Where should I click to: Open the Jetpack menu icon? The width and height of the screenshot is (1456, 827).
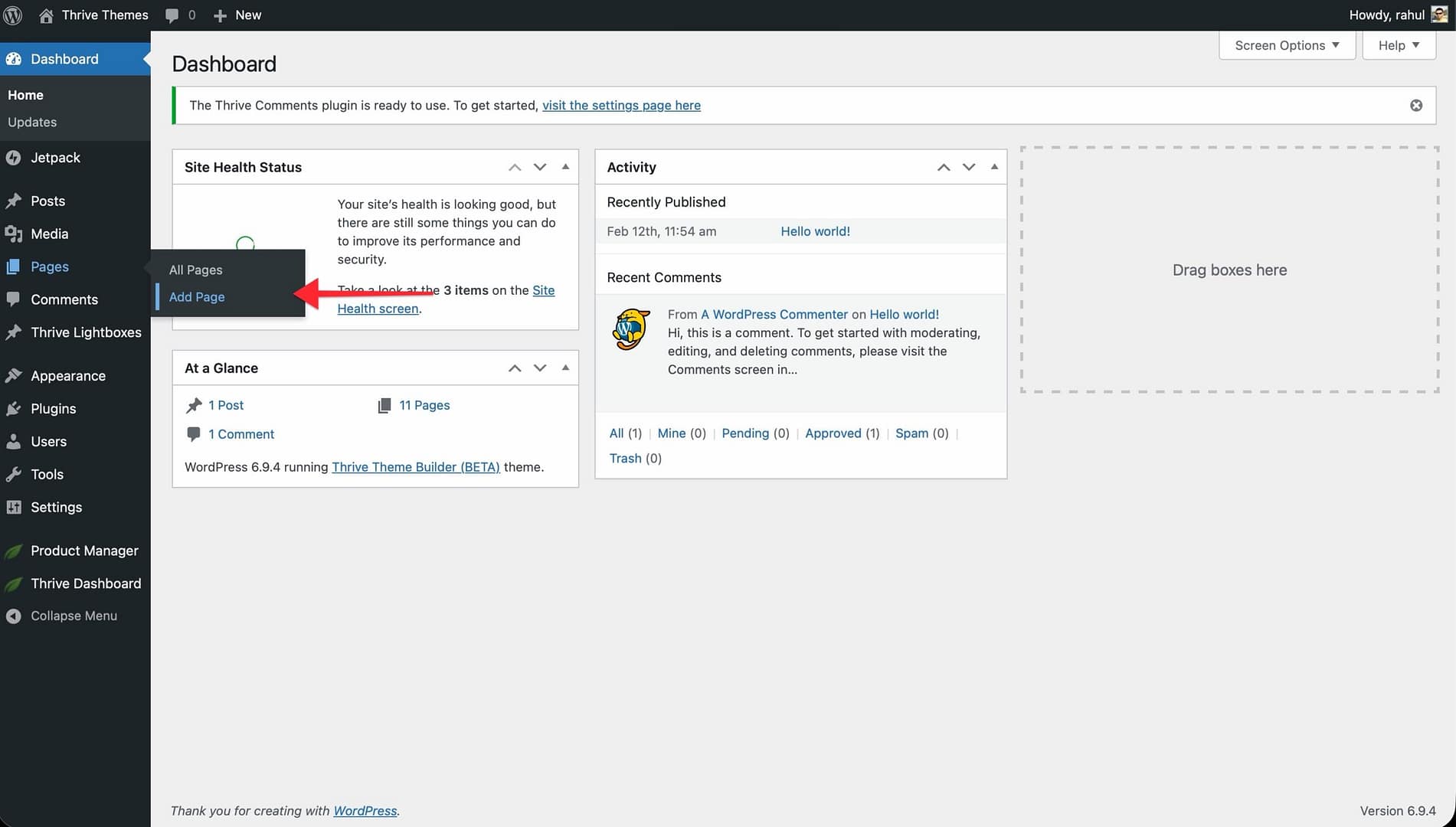point(13,158)
